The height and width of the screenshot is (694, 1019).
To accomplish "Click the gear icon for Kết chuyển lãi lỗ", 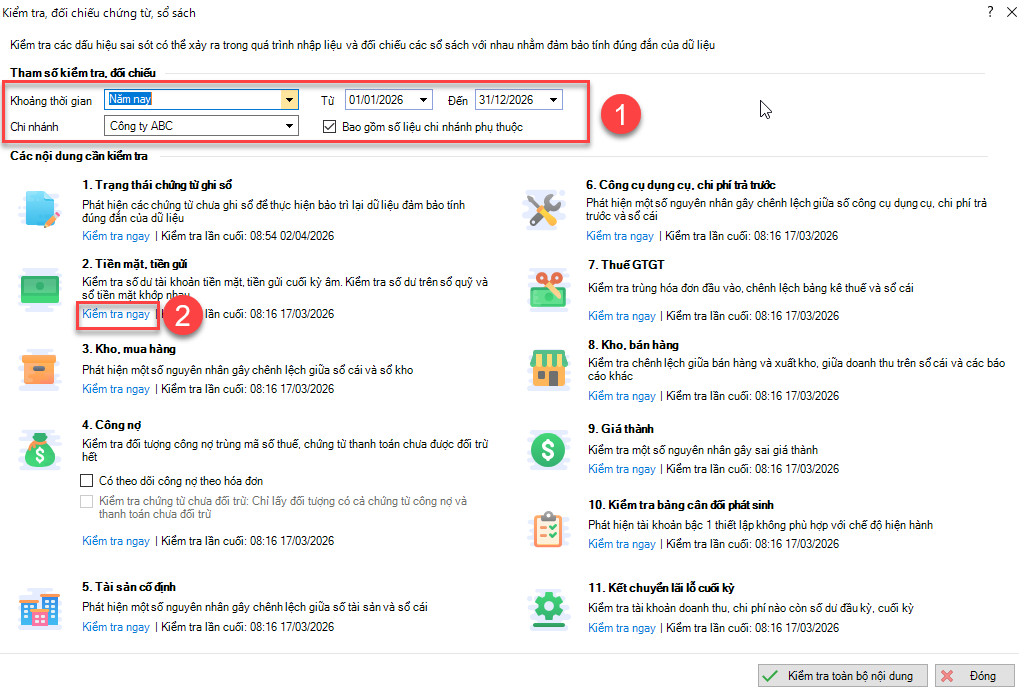I will point(548,609).
